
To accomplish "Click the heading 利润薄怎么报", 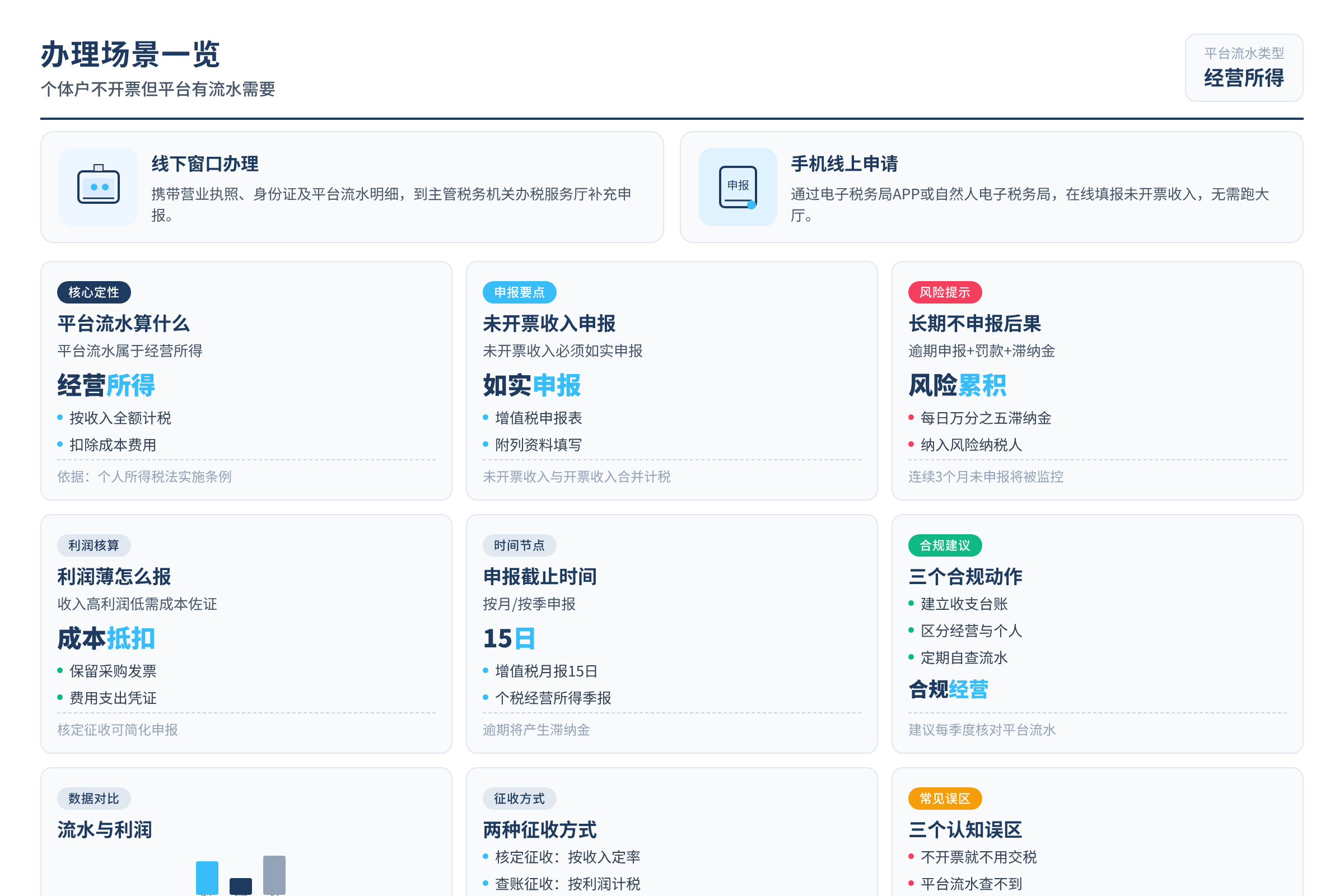I will click(114, 577).
